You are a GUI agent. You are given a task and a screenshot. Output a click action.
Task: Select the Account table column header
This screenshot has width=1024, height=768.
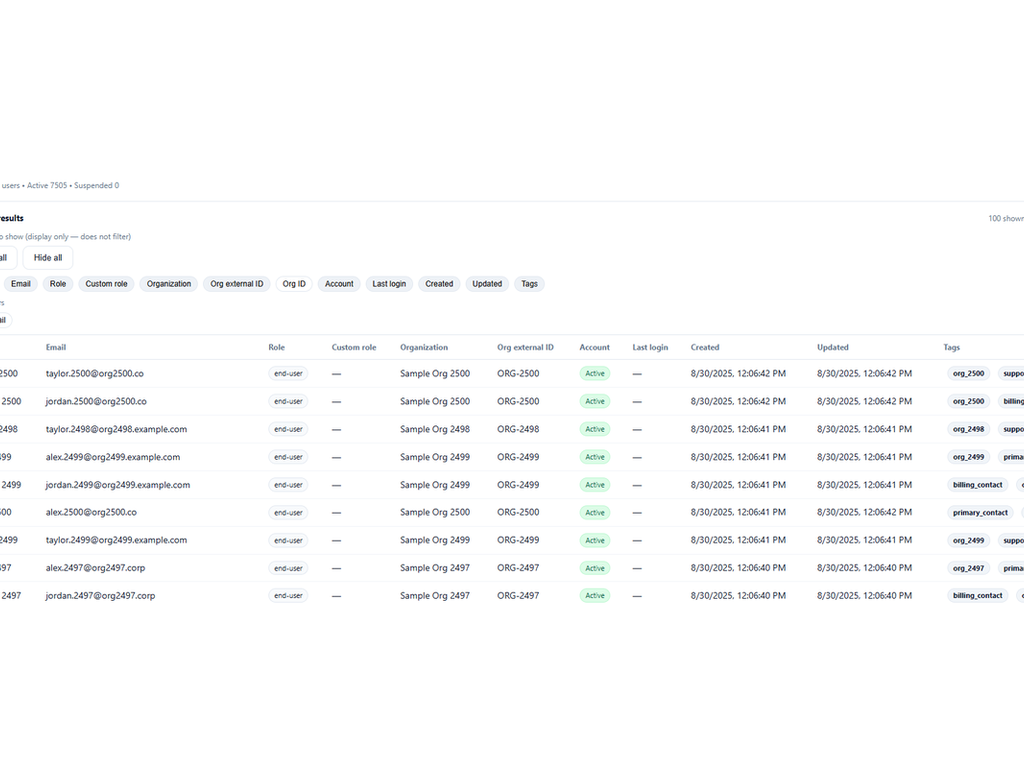[594, 348]
